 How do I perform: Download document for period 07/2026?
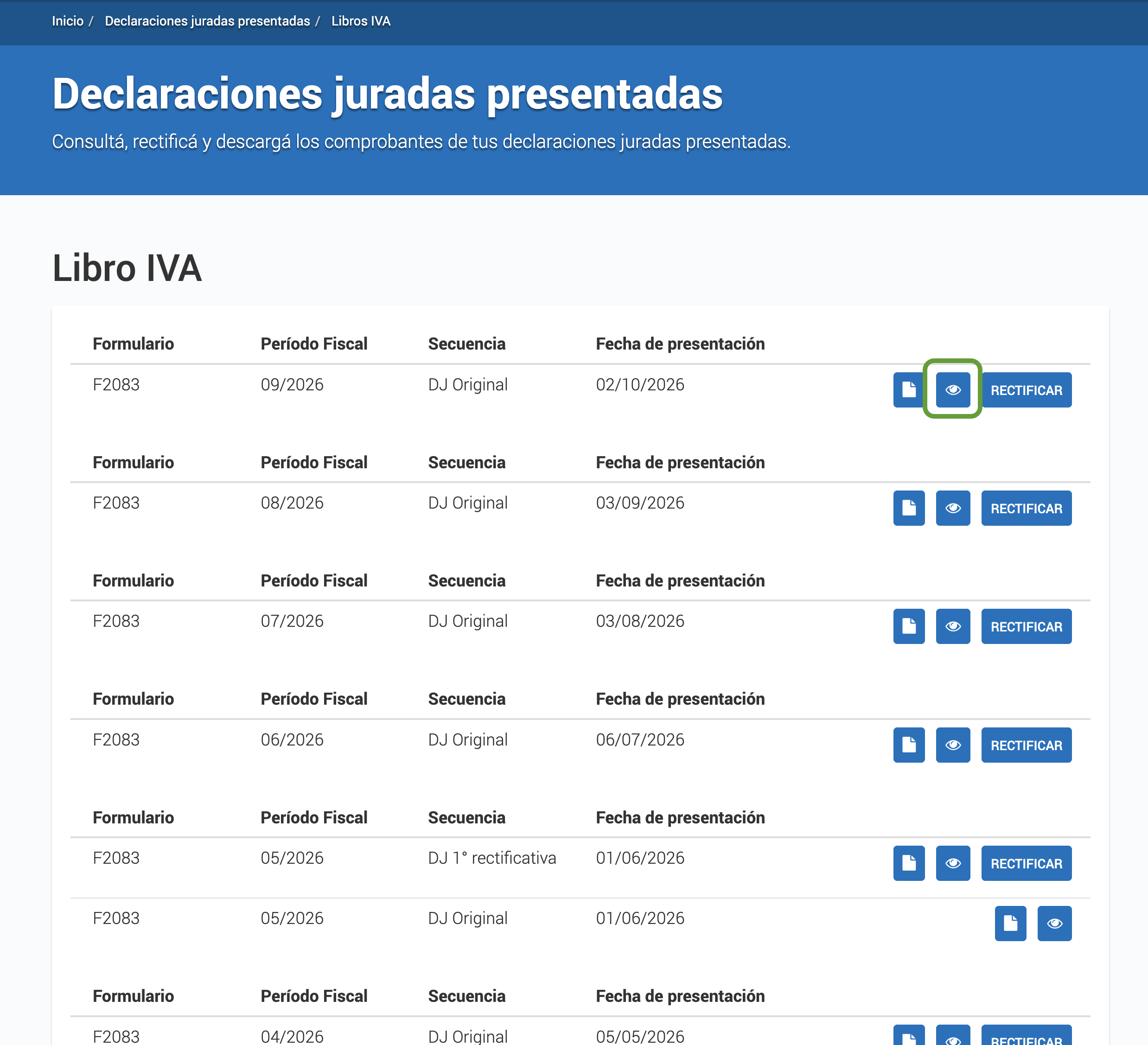tap(909, 626)
